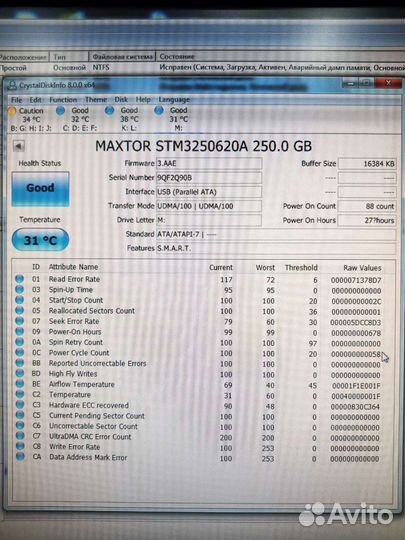Click status icon for Start/Stop Count
The height and width of the screenshot is (540, 405).
[x=20, y=300]
